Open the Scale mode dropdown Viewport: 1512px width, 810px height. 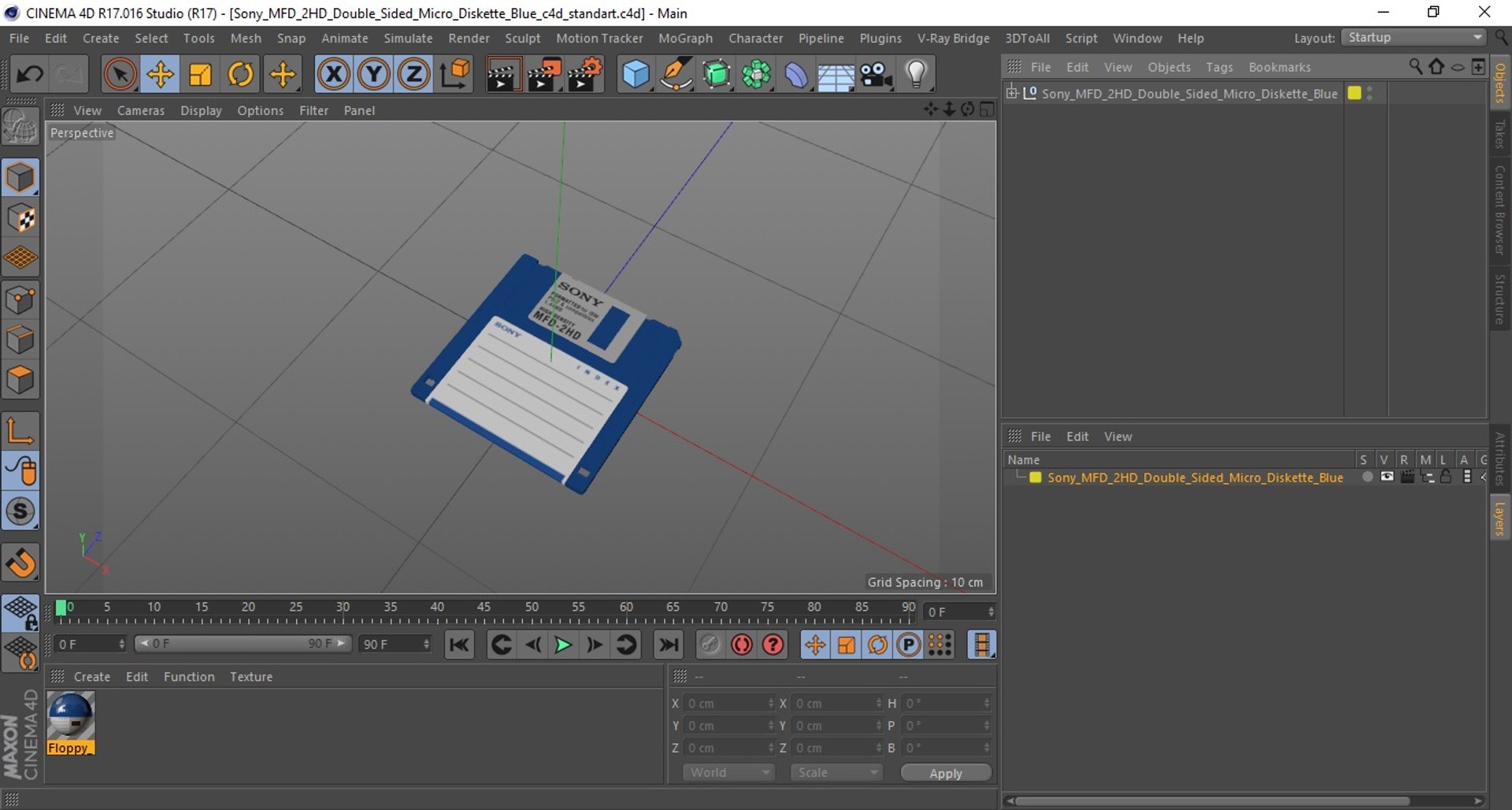836,772
